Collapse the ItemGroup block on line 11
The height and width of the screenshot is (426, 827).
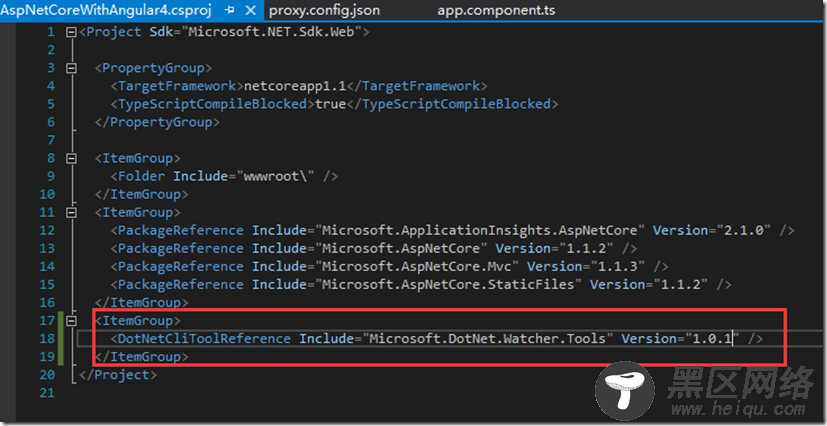(x=71, y=212)
